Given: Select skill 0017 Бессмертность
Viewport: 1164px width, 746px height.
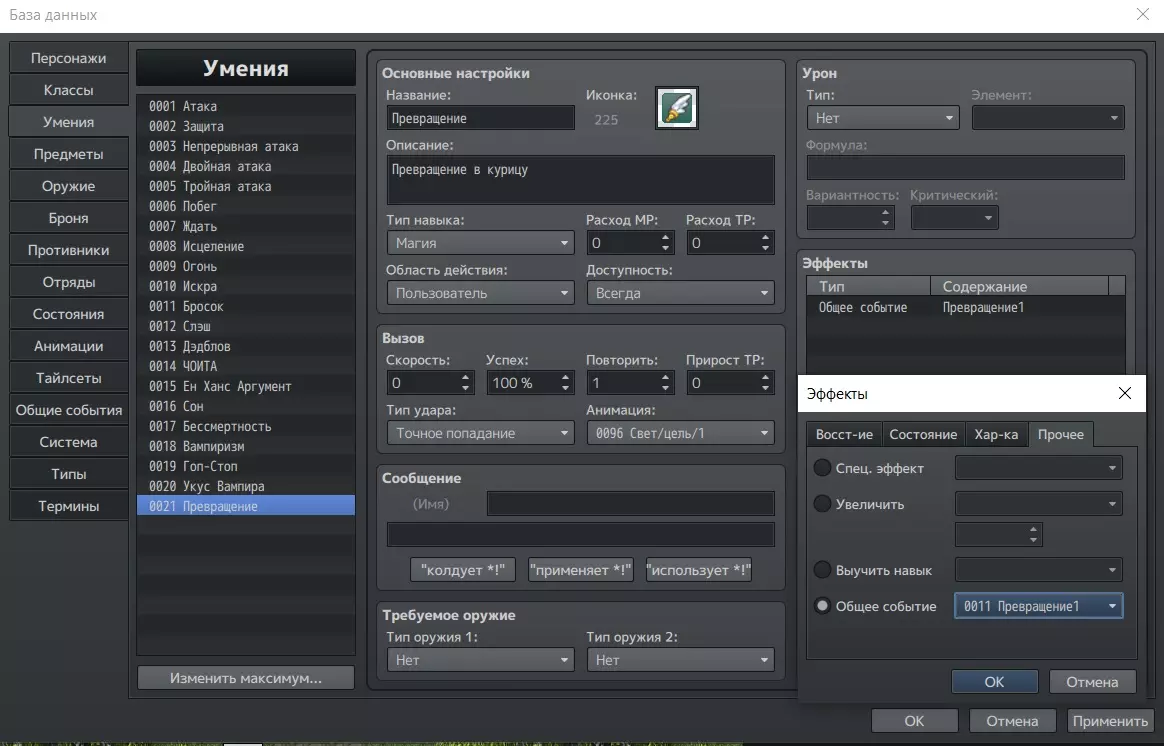Looking at the screenshot, I should (246, 426).
